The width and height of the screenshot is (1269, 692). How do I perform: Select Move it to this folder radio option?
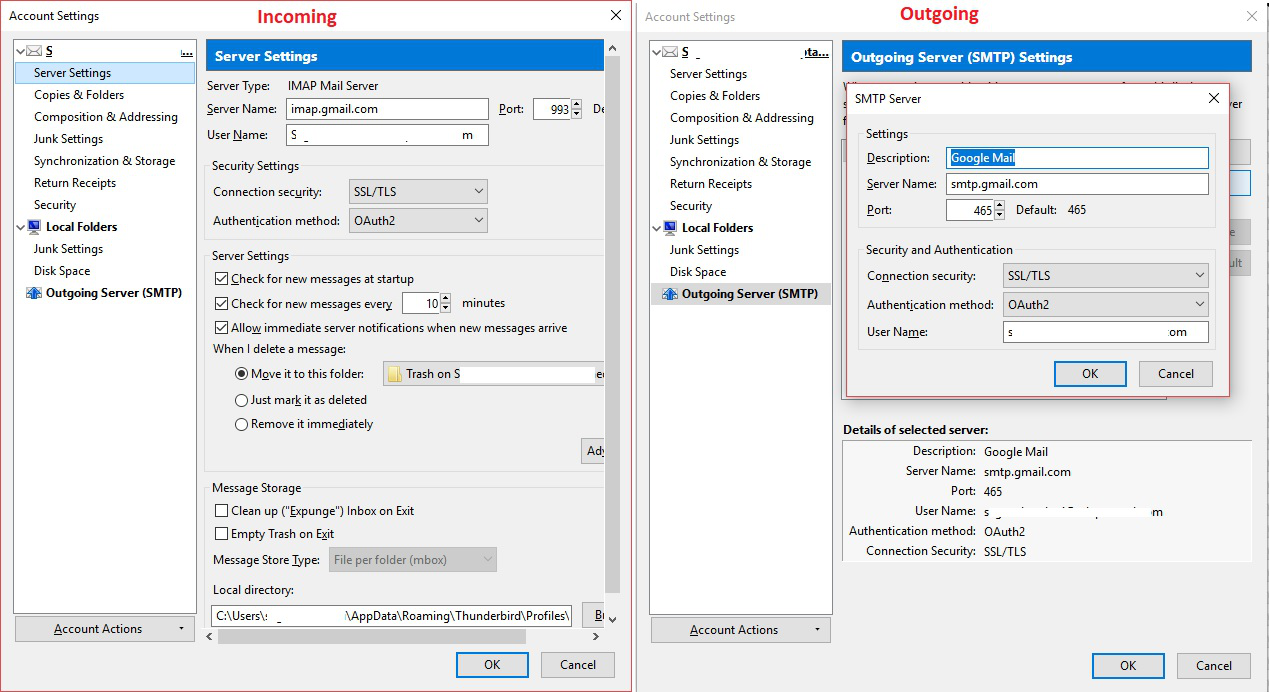[241, 374]
